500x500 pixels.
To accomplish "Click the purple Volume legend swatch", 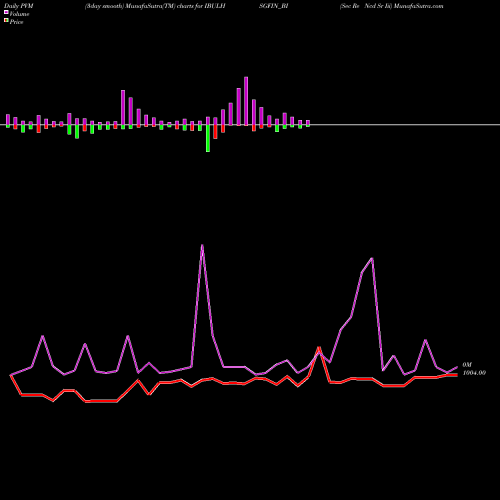I will click(6, 12).
